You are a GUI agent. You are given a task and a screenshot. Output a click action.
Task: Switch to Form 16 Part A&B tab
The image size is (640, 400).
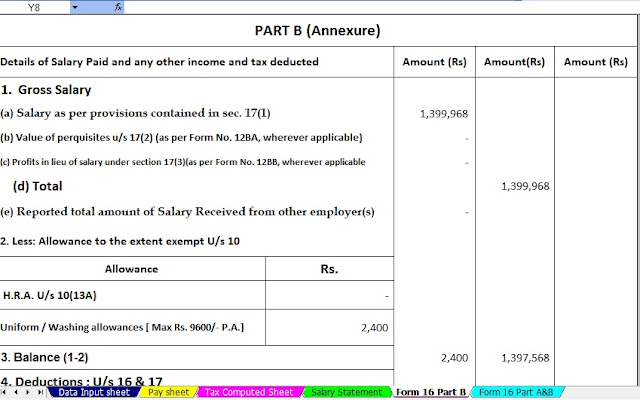(x=516, y=392)
